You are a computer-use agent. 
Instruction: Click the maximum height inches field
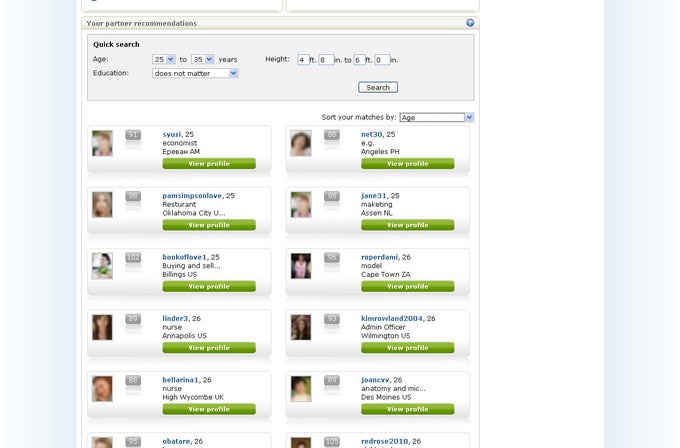tap(382, 60)
